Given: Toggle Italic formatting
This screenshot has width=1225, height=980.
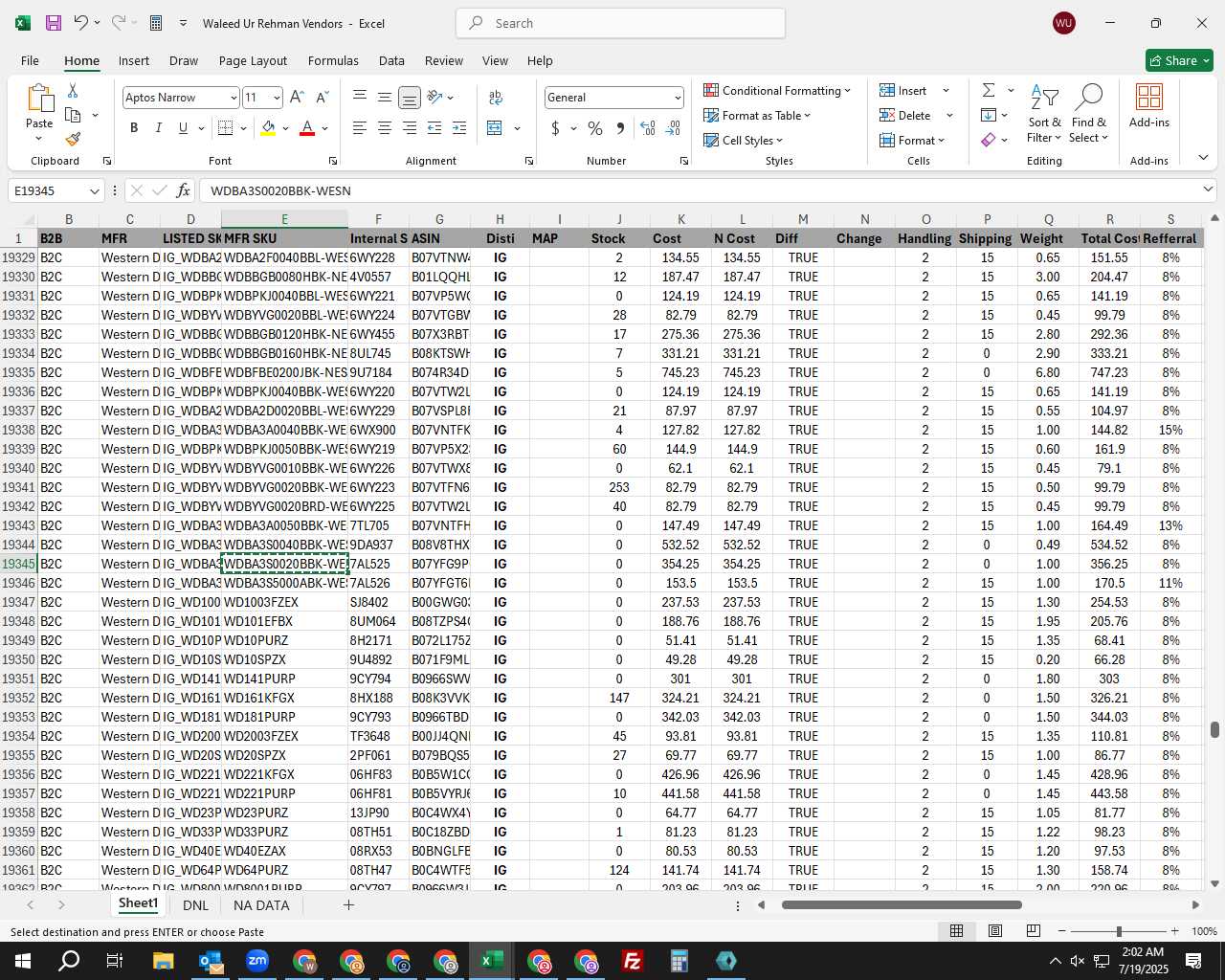Looking at the screenshot, I should (x=158, y=128).
